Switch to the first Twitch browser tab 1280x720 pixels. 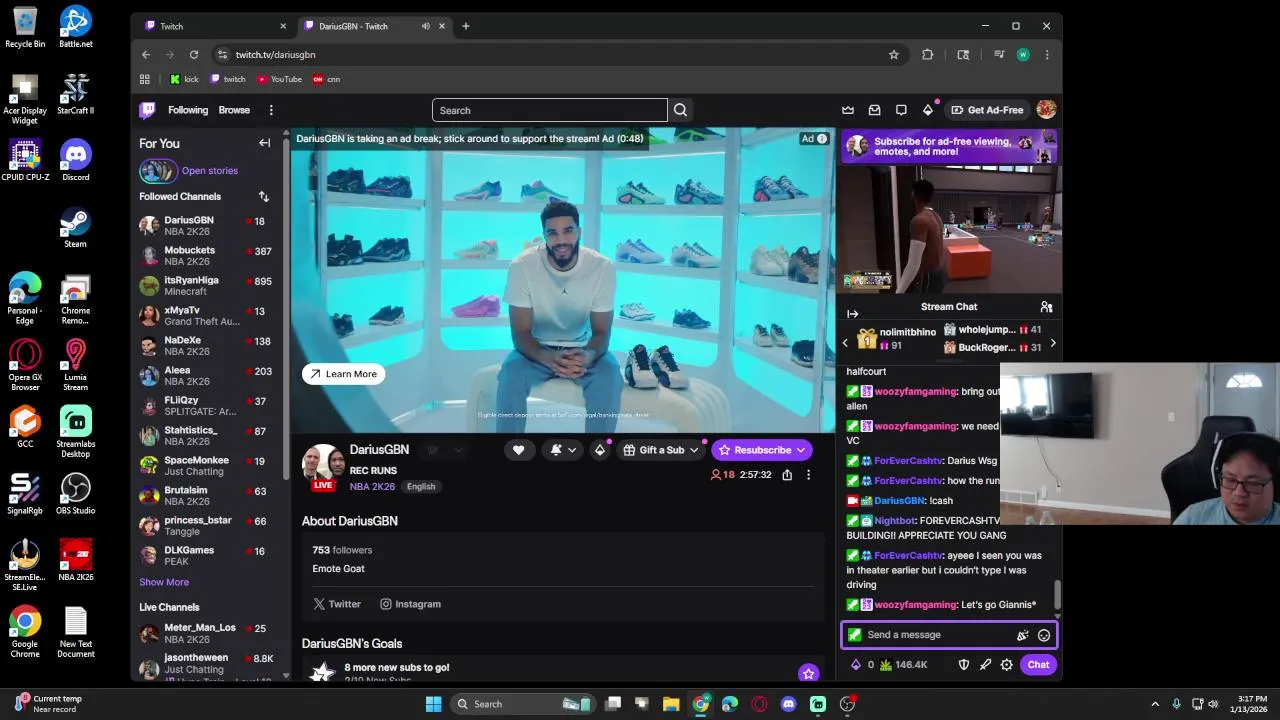click(x=215, y=26)
